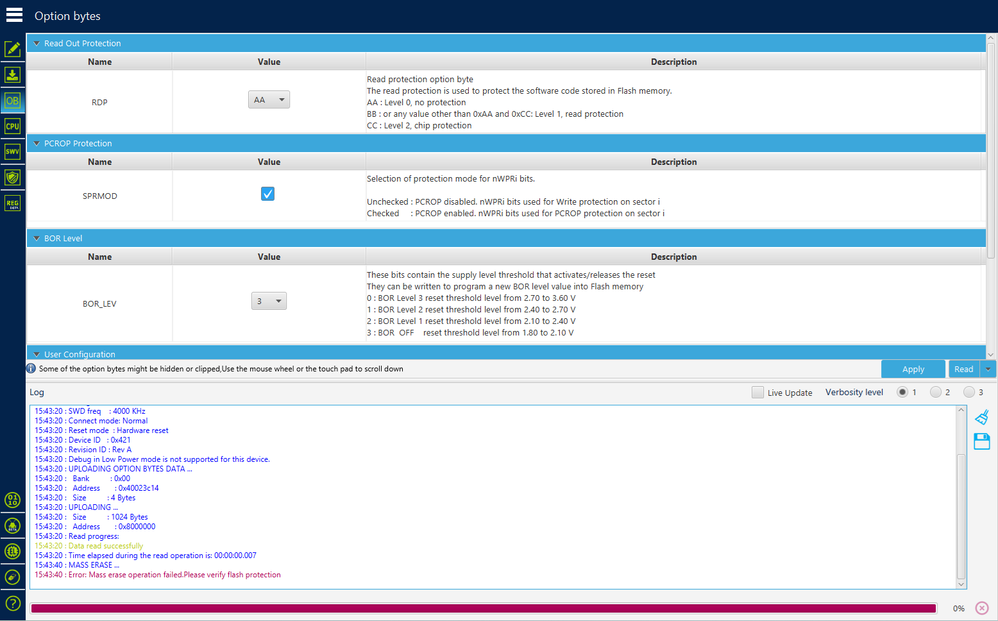Click the 'Revision ID : Rev A' log line
998x621 pixels.
[83, 449]
